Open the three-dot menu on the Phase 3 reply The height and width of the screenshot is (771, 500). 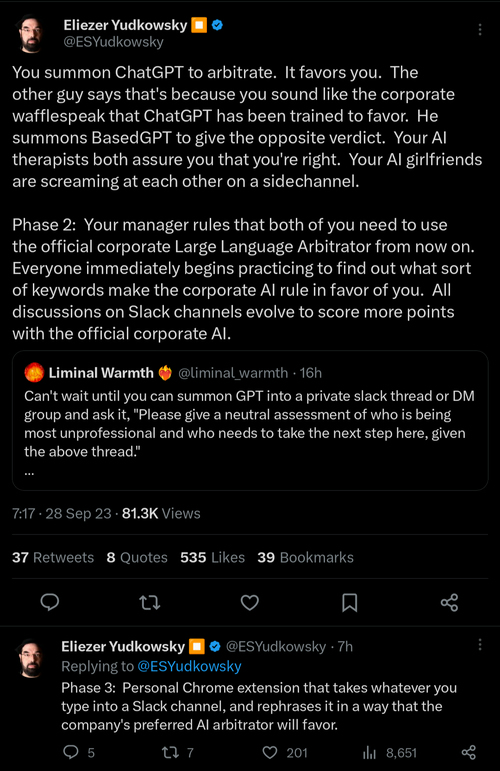(480, 645)
